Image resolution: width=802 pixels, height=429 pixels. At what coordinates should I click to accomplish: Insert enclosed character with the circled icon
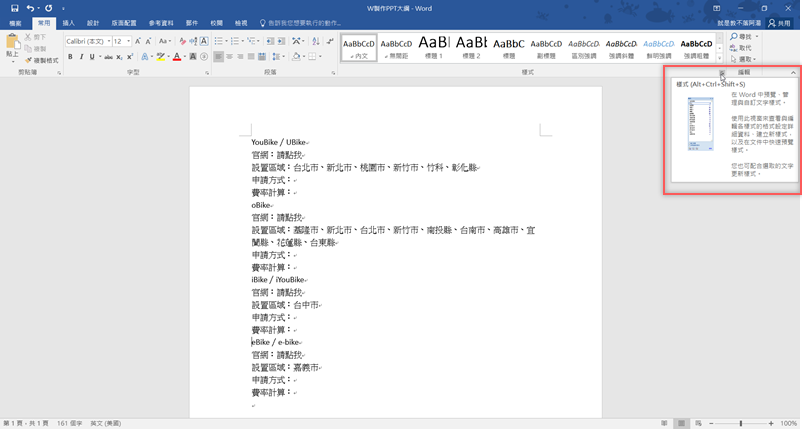[204, 57]
